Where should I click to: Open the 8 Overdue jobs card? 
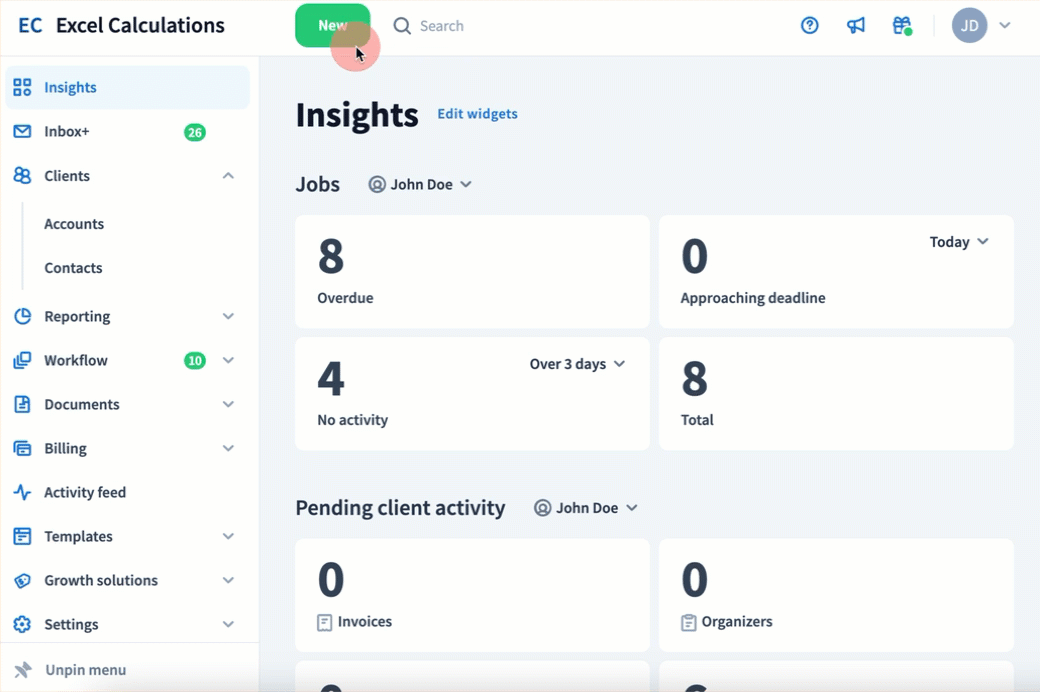click(471, 271)
